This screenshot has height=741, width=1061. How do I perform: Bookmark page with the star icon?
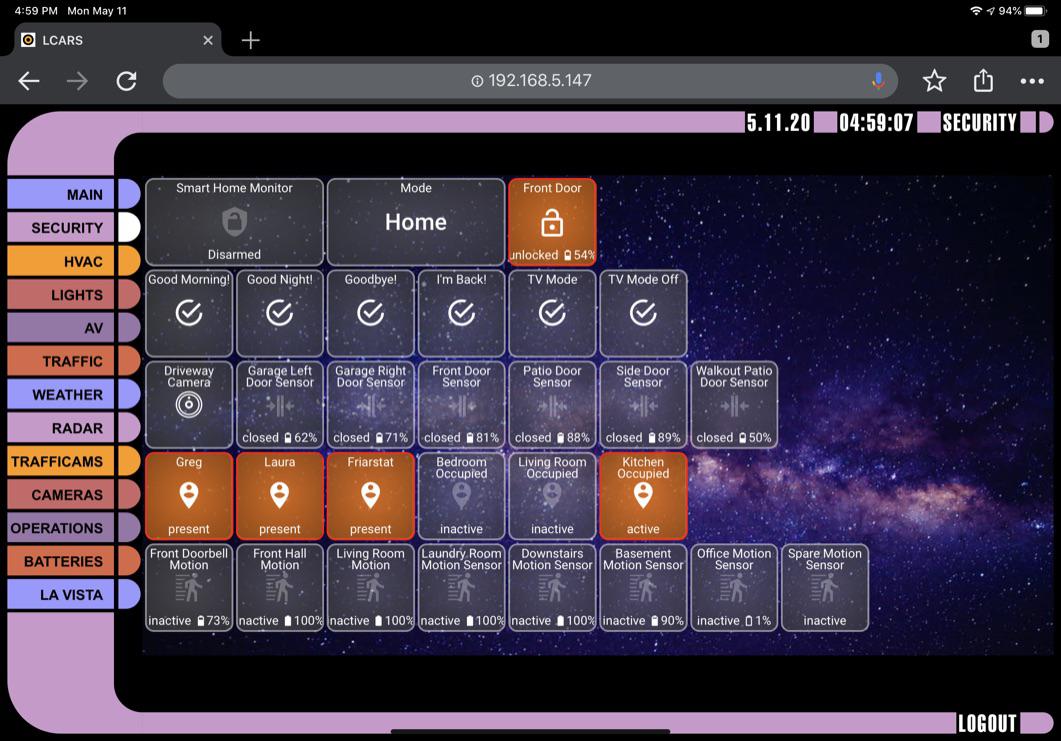pyautogui.click(x=934, y=81)
